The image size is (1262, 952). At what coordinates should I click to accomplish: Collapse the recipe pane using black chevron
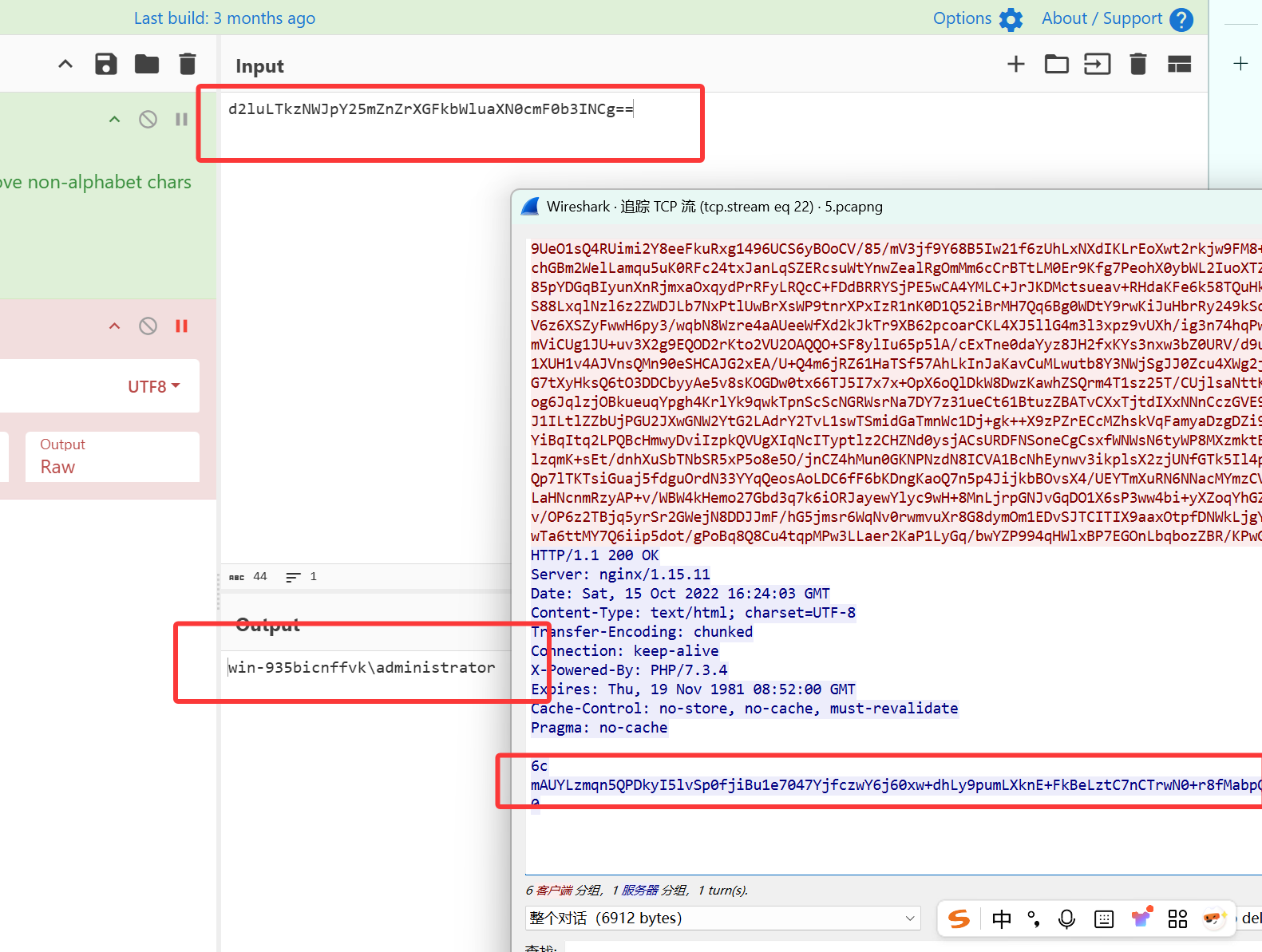tap(65, 64)
